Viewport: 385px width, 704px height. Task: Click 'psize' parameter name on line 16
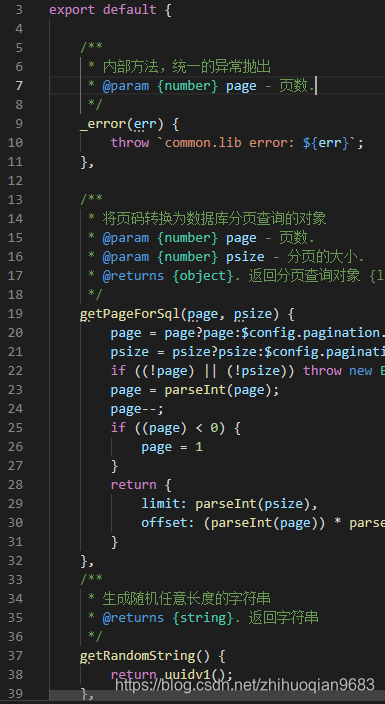coord(245,256)
